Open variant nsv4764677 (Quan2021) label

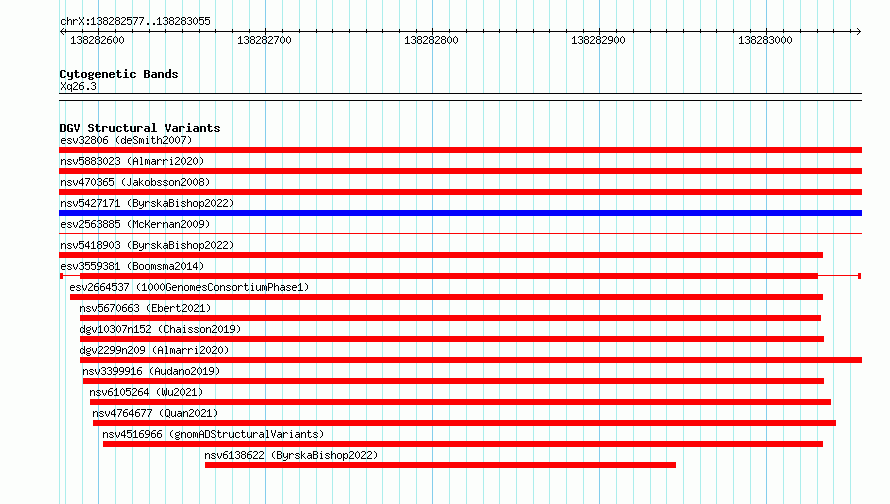coord(155,413)
